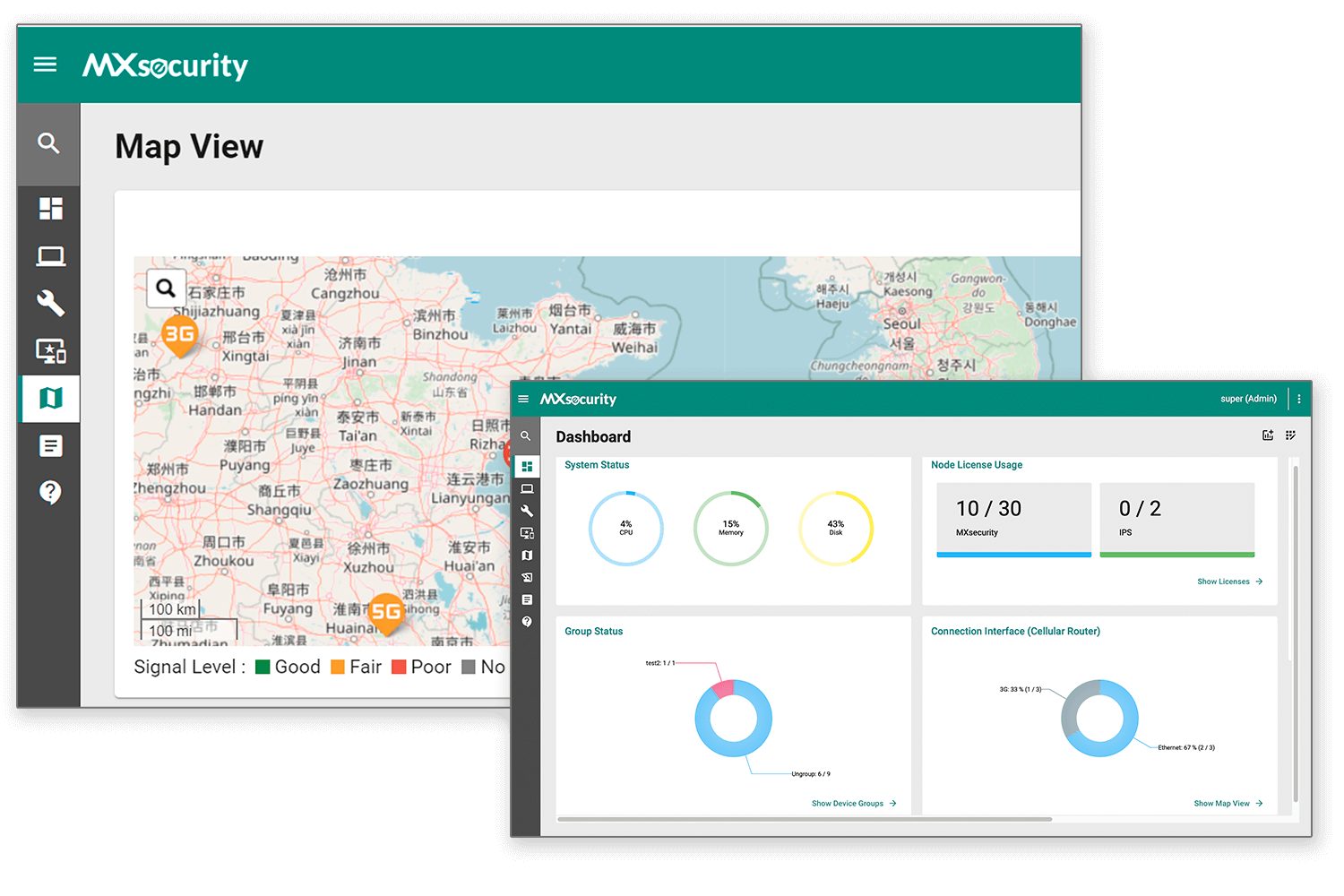Toggle the hamburger menu in Dashboard window
The width and height of the screenshot is (1344, 896).
coord(523,400)
